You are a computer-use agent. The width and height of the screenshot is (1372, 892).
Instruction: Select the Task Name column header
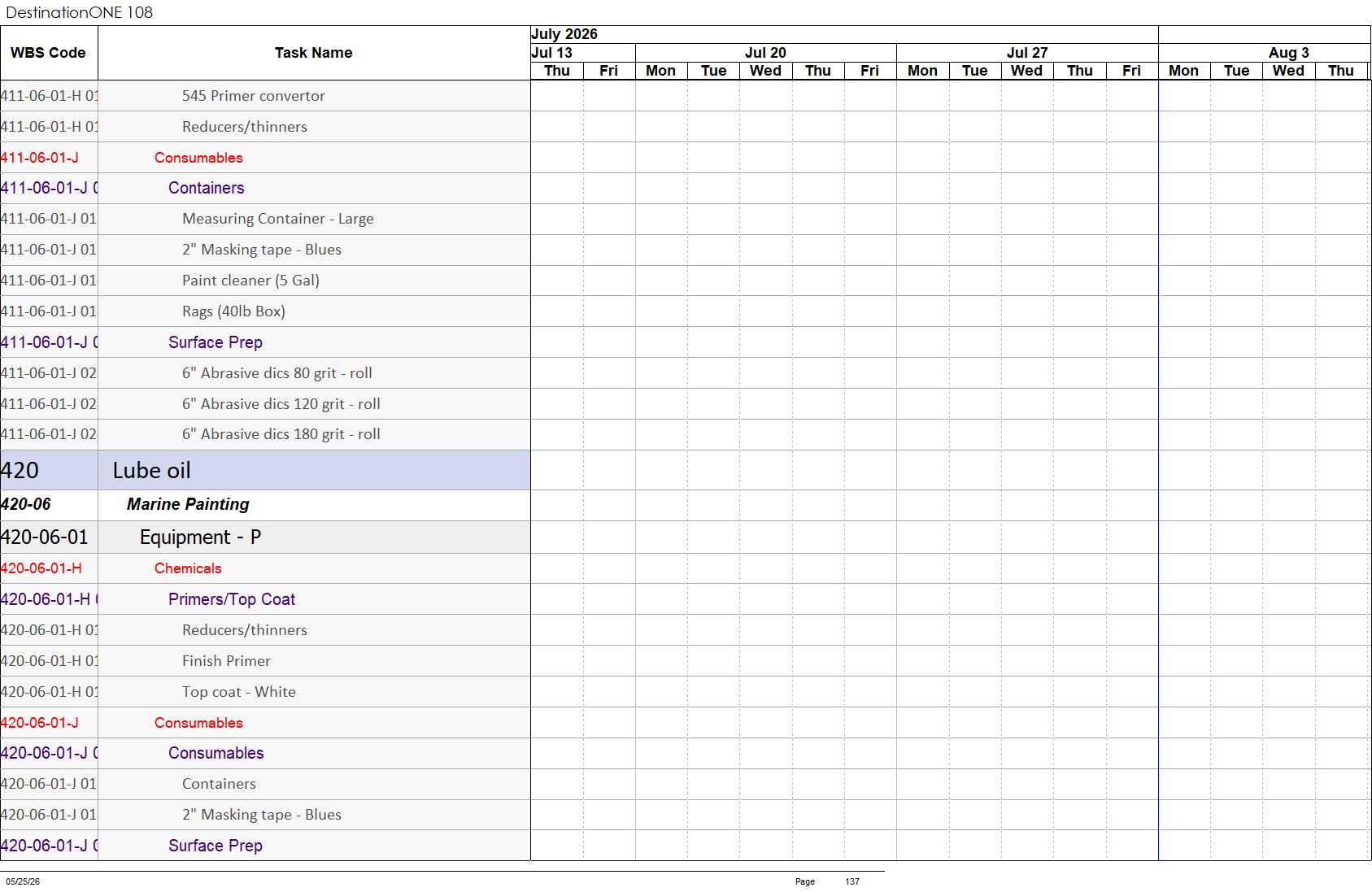(x=314, y=53)
